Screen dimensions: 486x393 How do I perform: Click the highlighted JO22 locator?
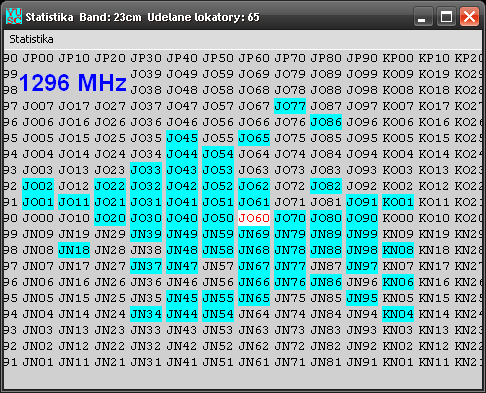coord(110,186)
